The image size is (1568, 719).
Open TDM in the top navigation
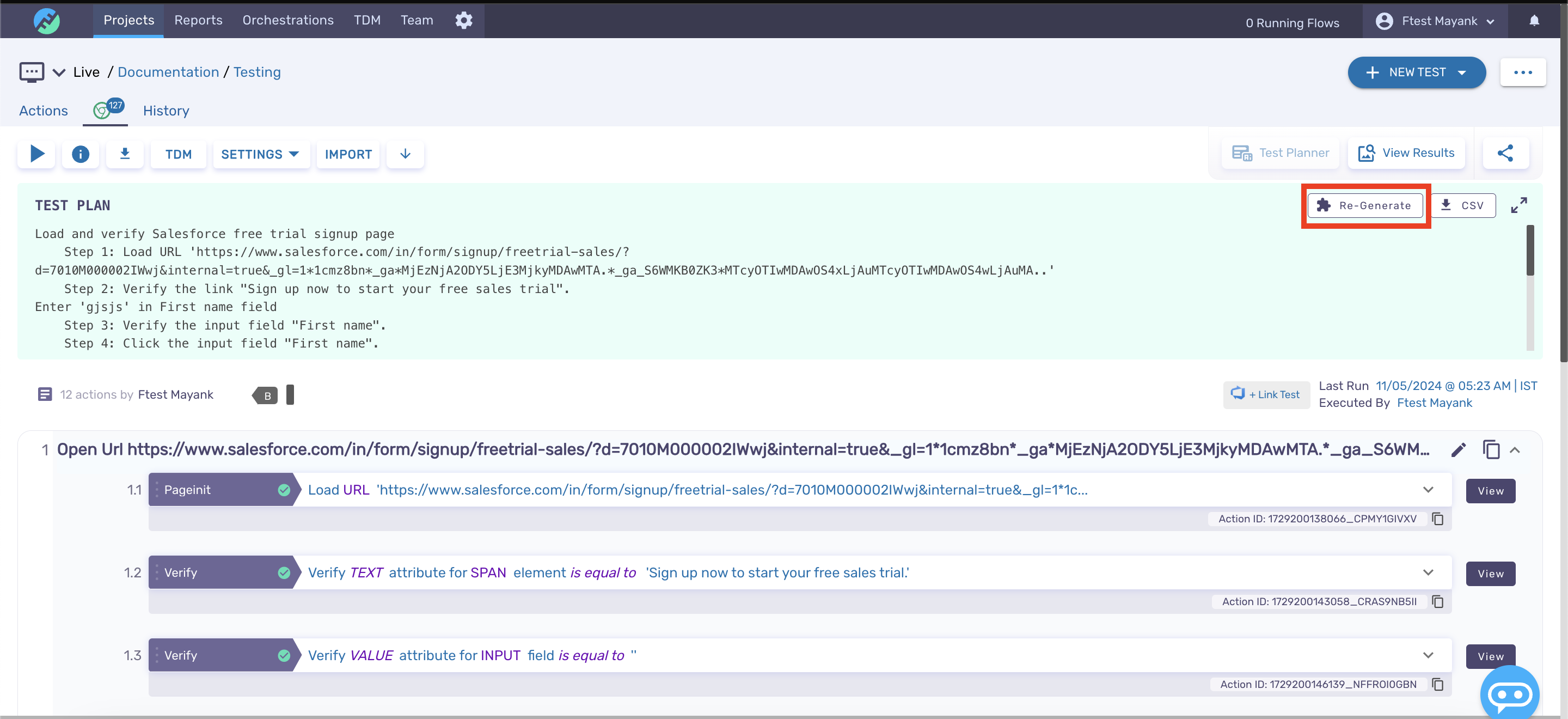pyautogui.click(x=367, y=20)
